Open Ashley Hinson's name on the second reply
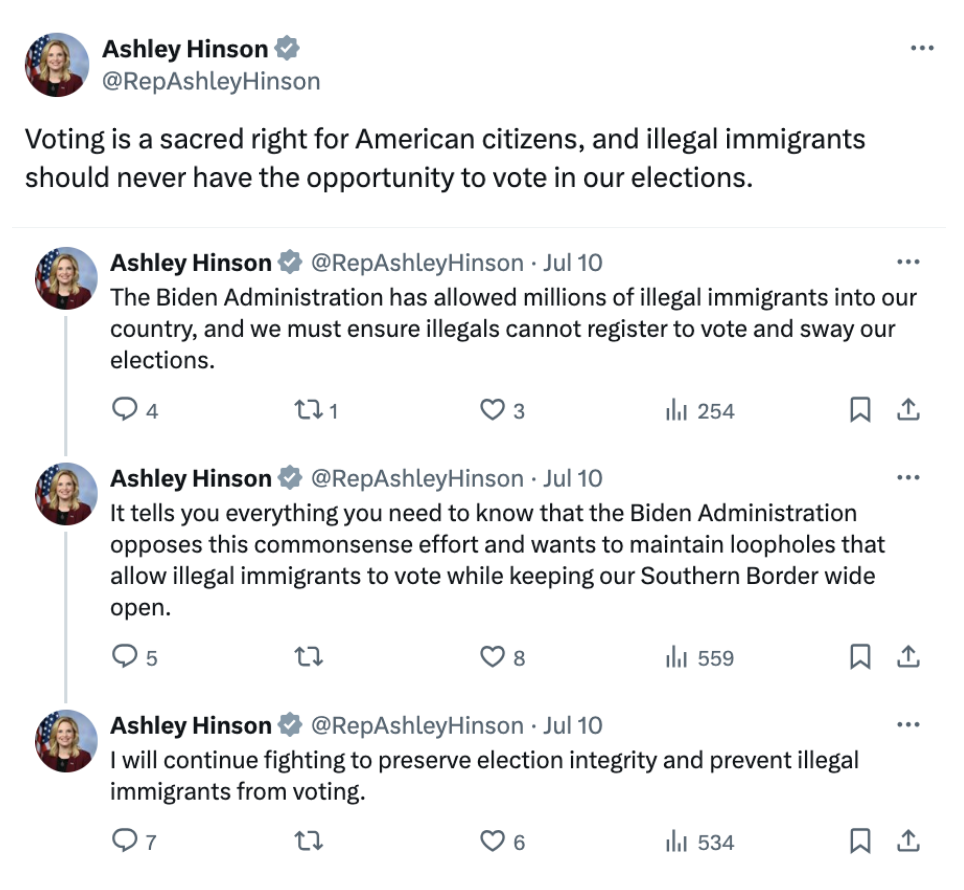The image size is (964, 890). coord(190,479)
